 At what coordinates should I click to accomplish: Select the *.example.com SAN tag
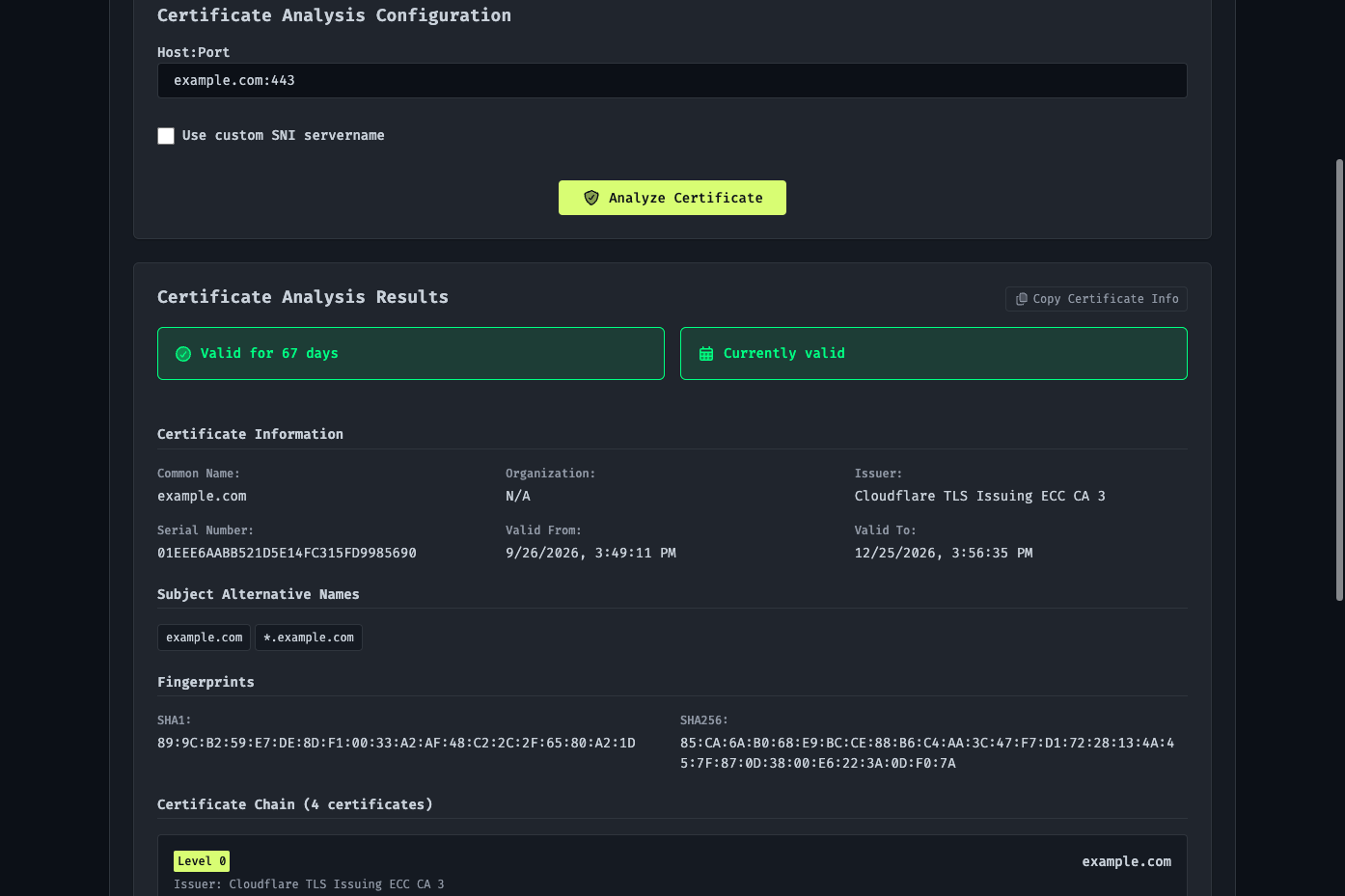(x=309, y=638)
